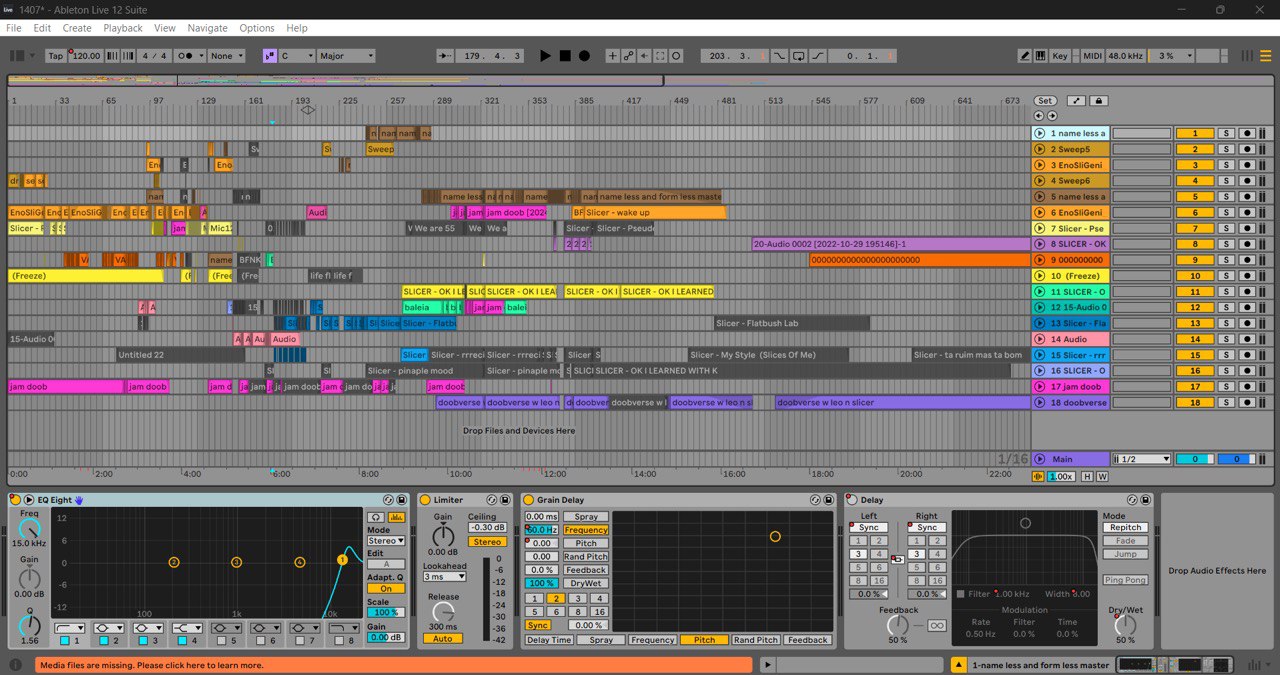The image size is (1280, 675).
Task: Disable Adaptive Q On button
Action: click(385, 589)
